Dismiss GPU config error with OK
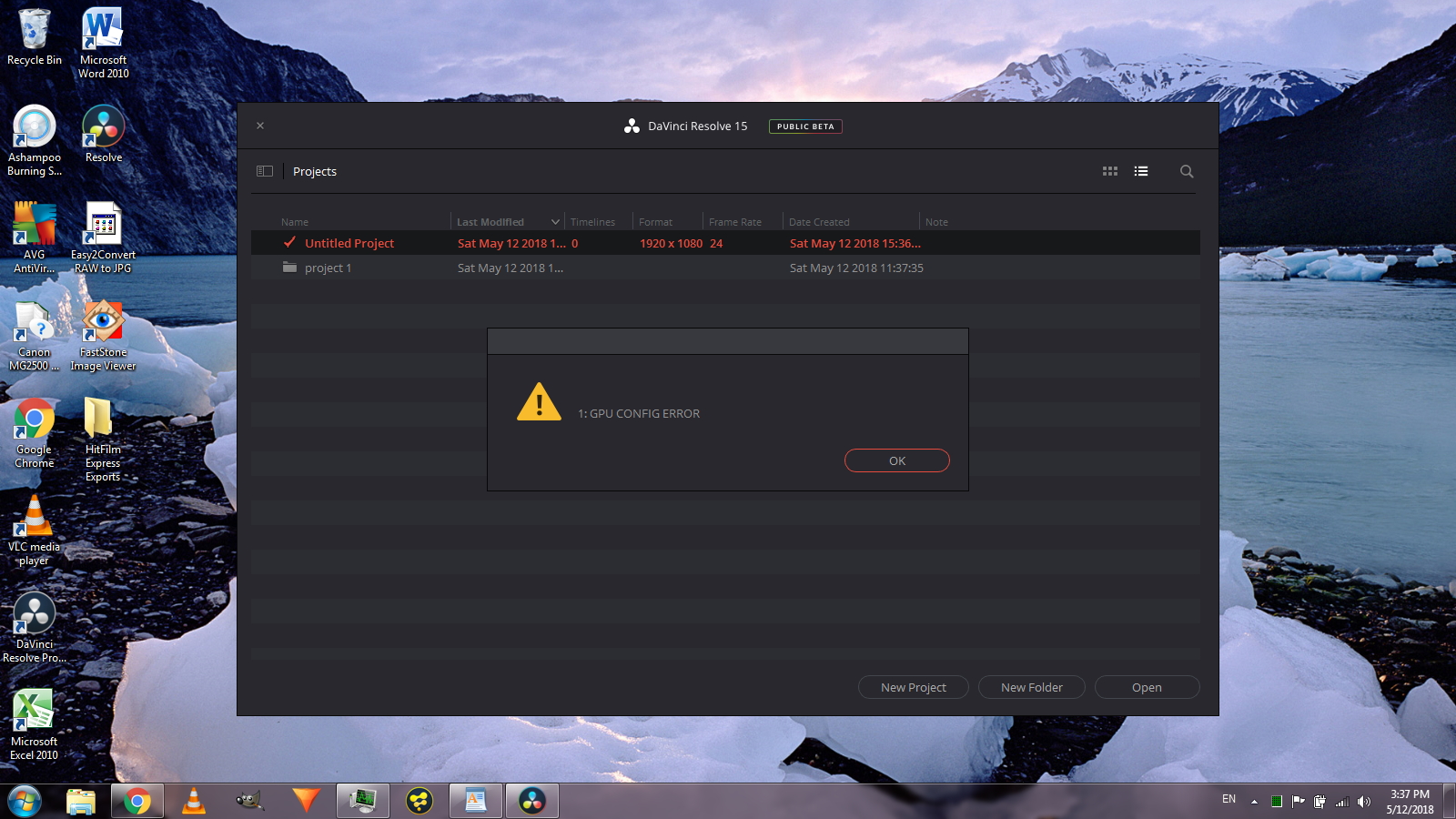1456x819 pixels. point(896,460)
